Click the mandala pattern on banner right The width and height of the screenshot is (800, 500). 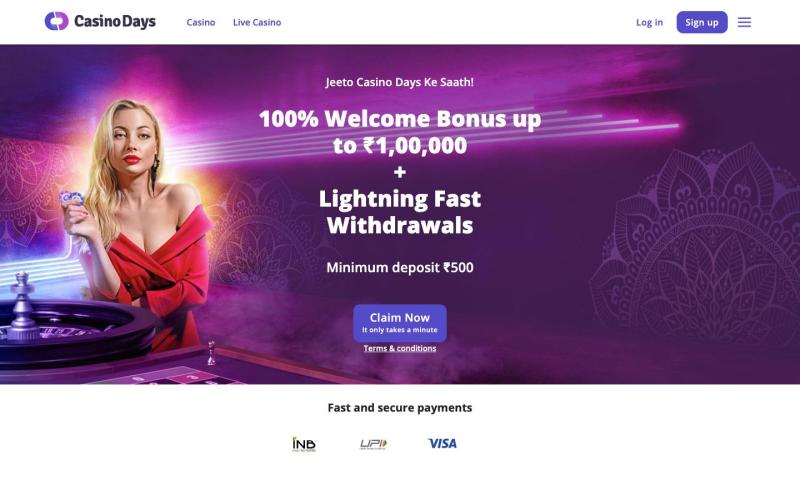click(x=696, y=245)
